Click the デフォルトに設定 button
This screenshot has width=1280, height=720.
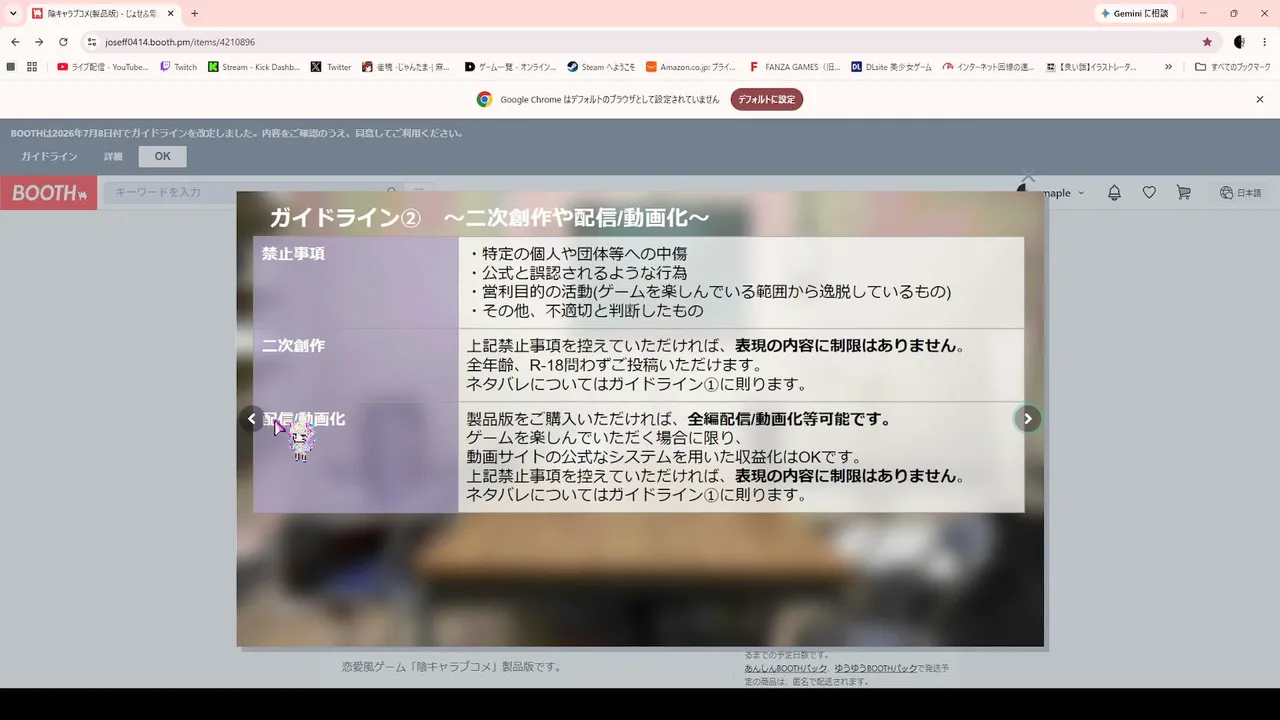click(x=767, y=99)
